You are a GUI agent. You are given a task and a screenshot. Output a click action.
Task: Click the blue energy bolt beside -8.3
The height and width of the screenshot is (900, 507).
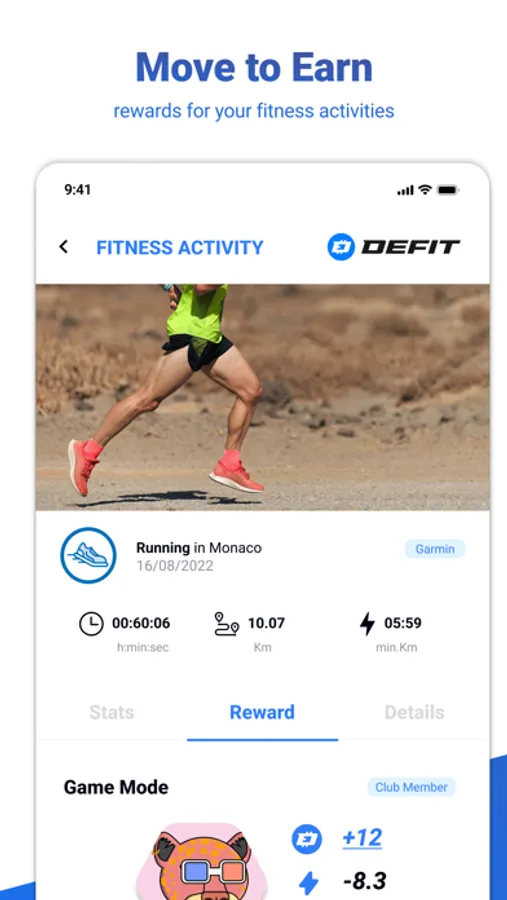(x=308, y=882)
